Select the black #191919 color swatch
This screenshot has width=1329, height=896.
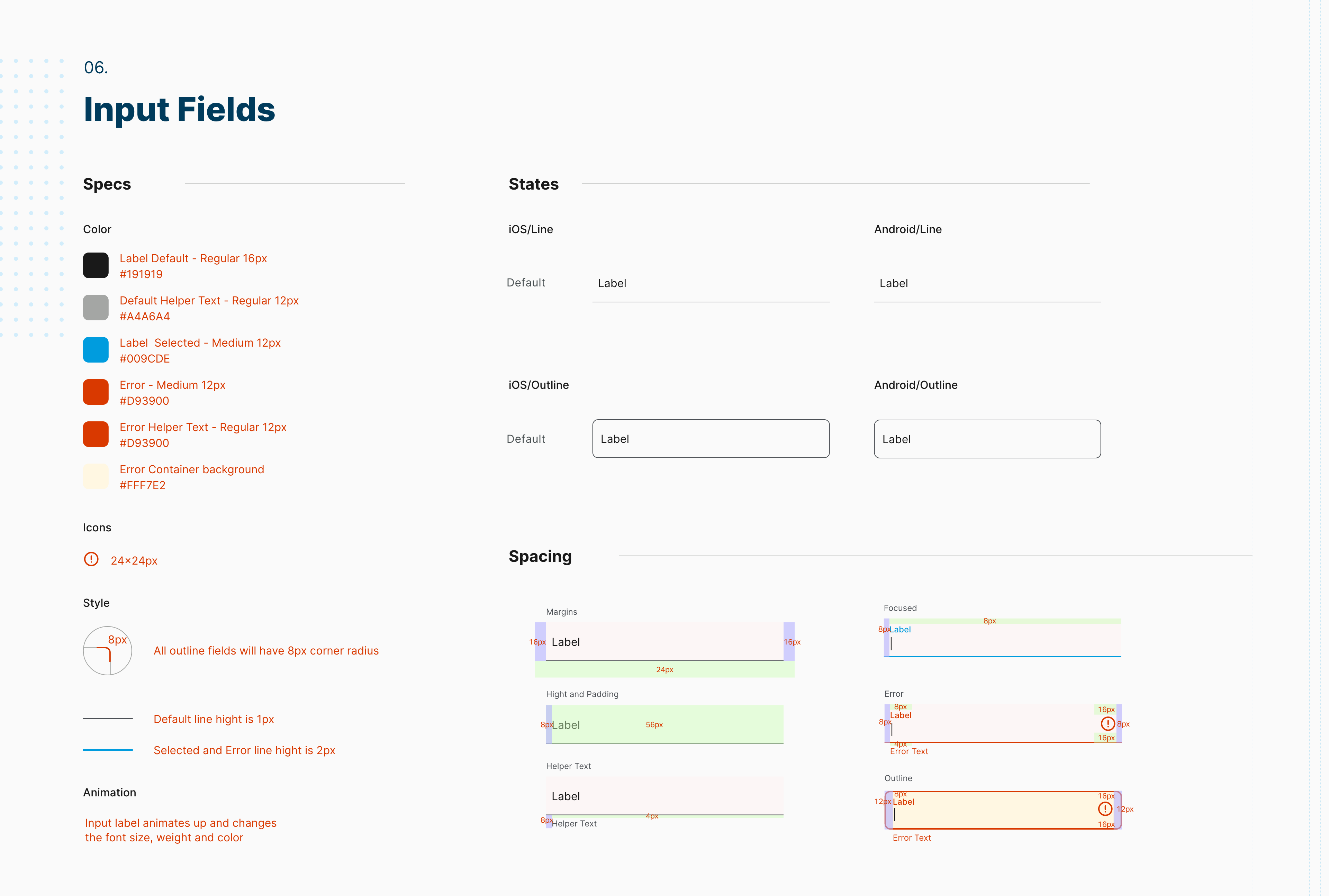point(96,265)
